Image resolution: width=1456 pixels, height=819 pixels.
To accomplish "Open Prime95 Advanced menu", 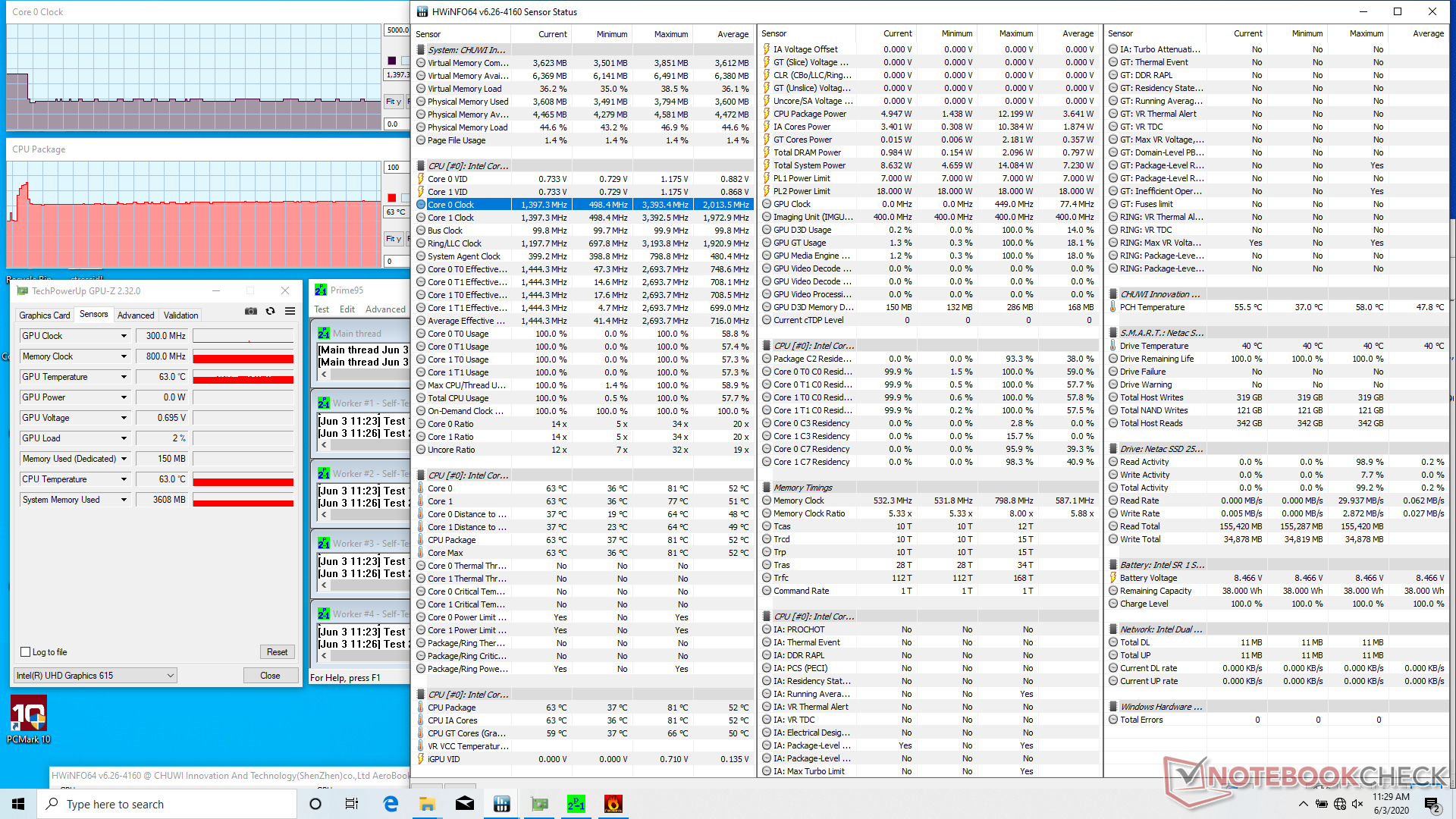I will [385, 309].
